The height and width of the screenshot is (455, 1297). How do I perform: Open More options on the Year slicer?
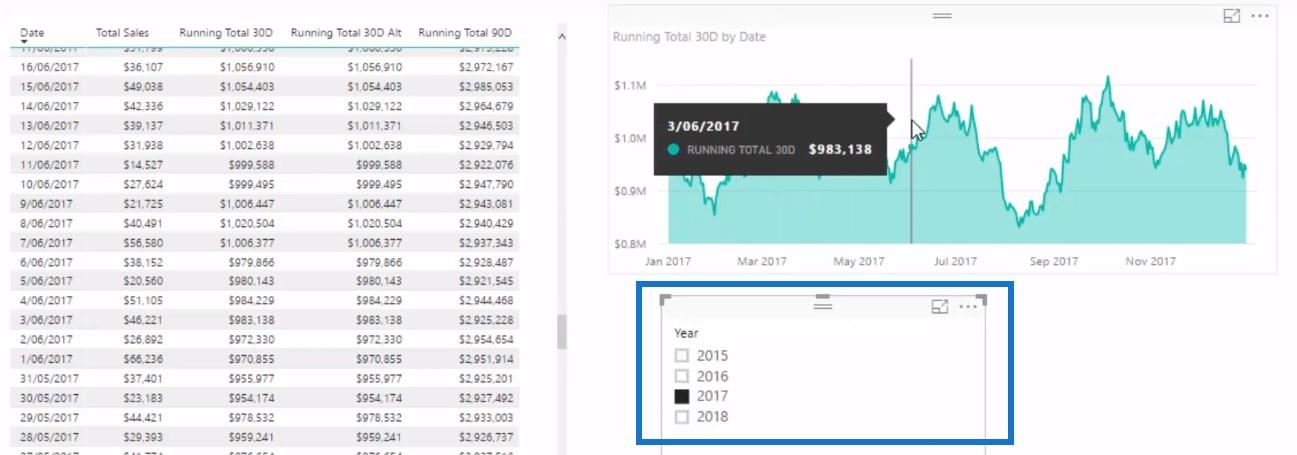tap(967, 307)
